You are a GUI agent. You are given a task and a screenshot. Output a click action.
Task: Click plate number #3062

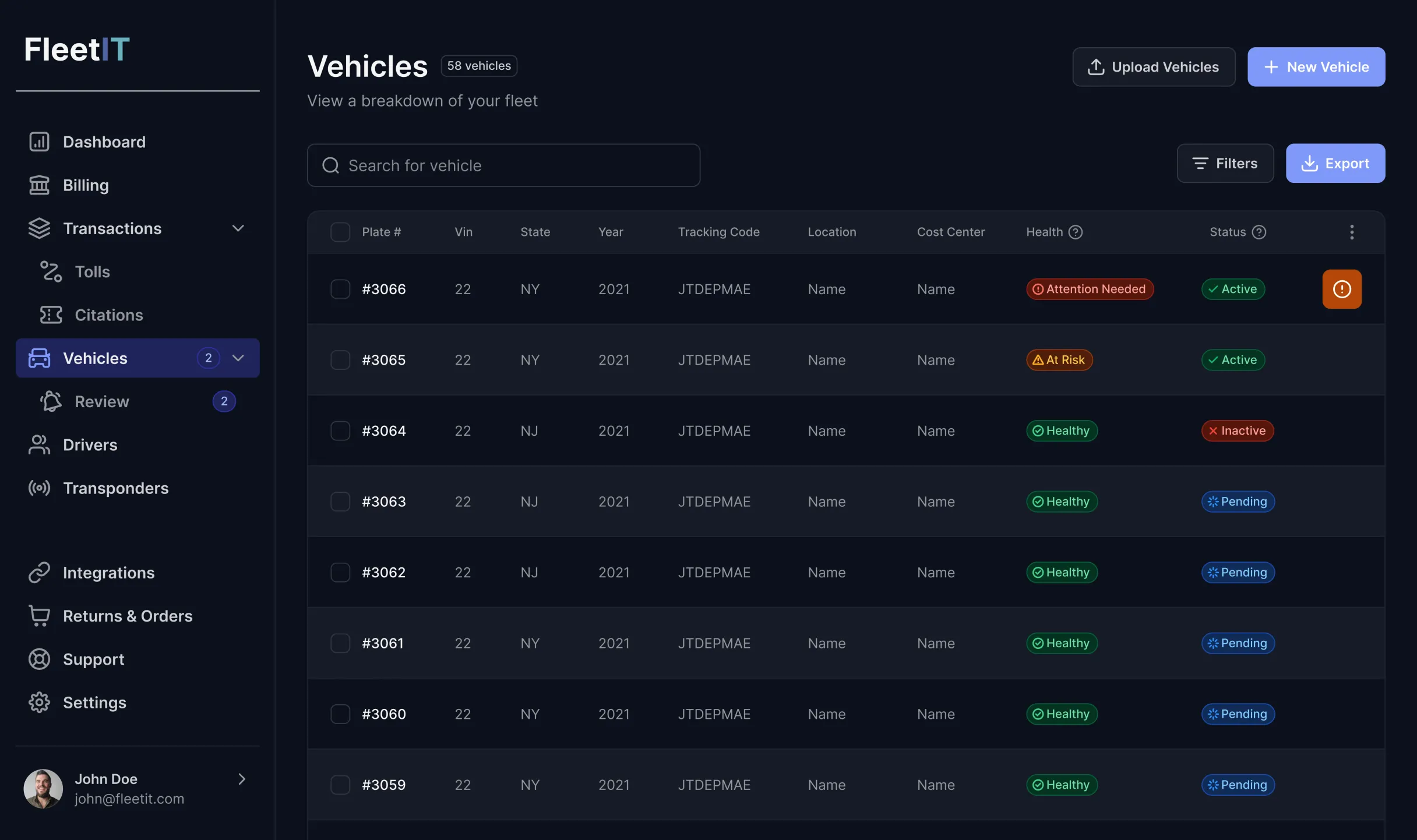point(383,572)
